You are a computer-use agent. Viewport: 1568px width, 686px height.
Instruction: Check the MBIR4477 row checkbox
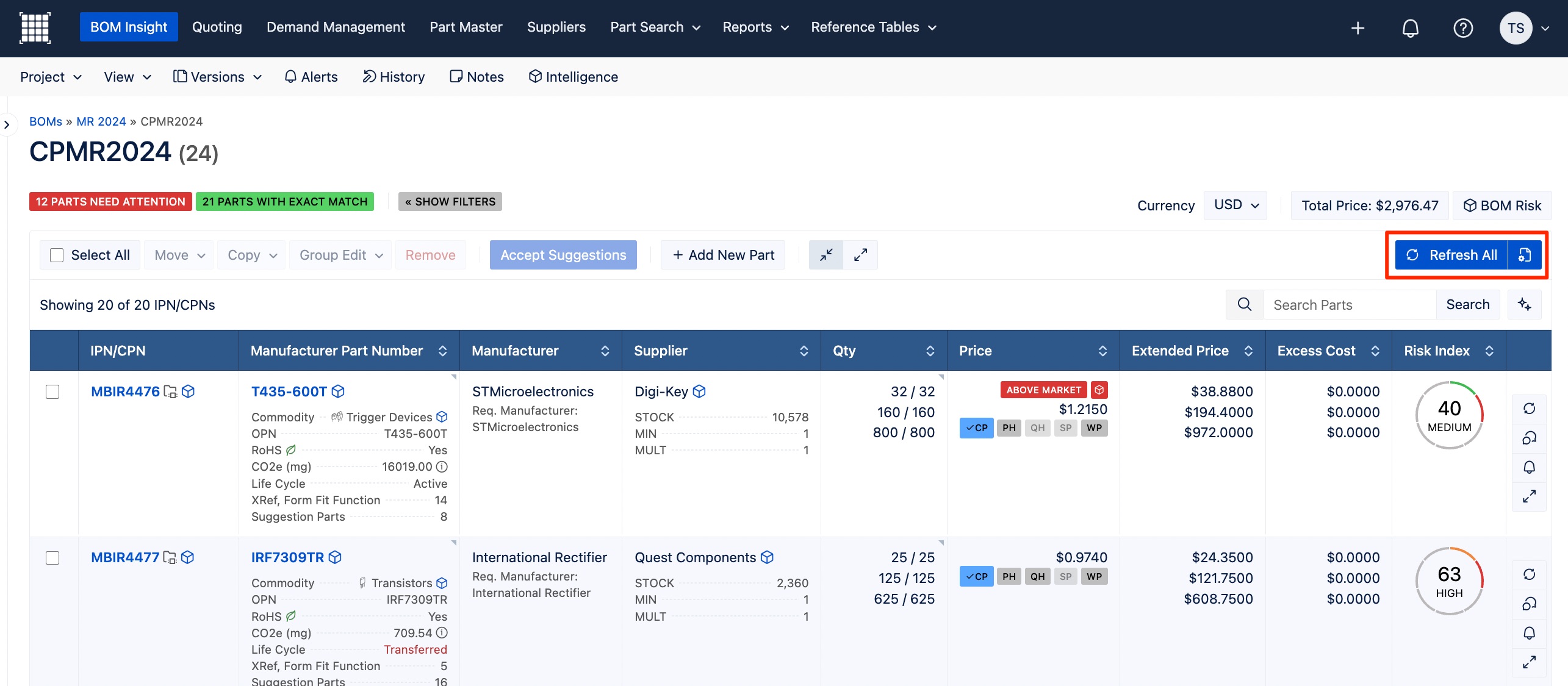52,558
